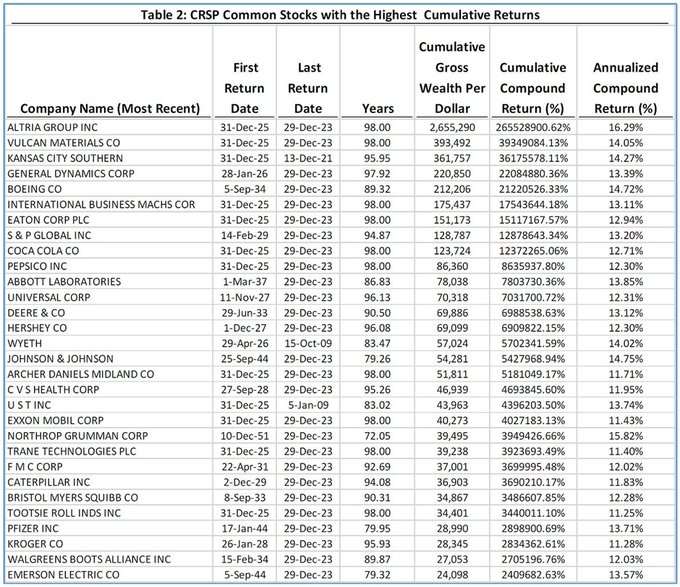Click the WYETH company name

pos(25,343)
